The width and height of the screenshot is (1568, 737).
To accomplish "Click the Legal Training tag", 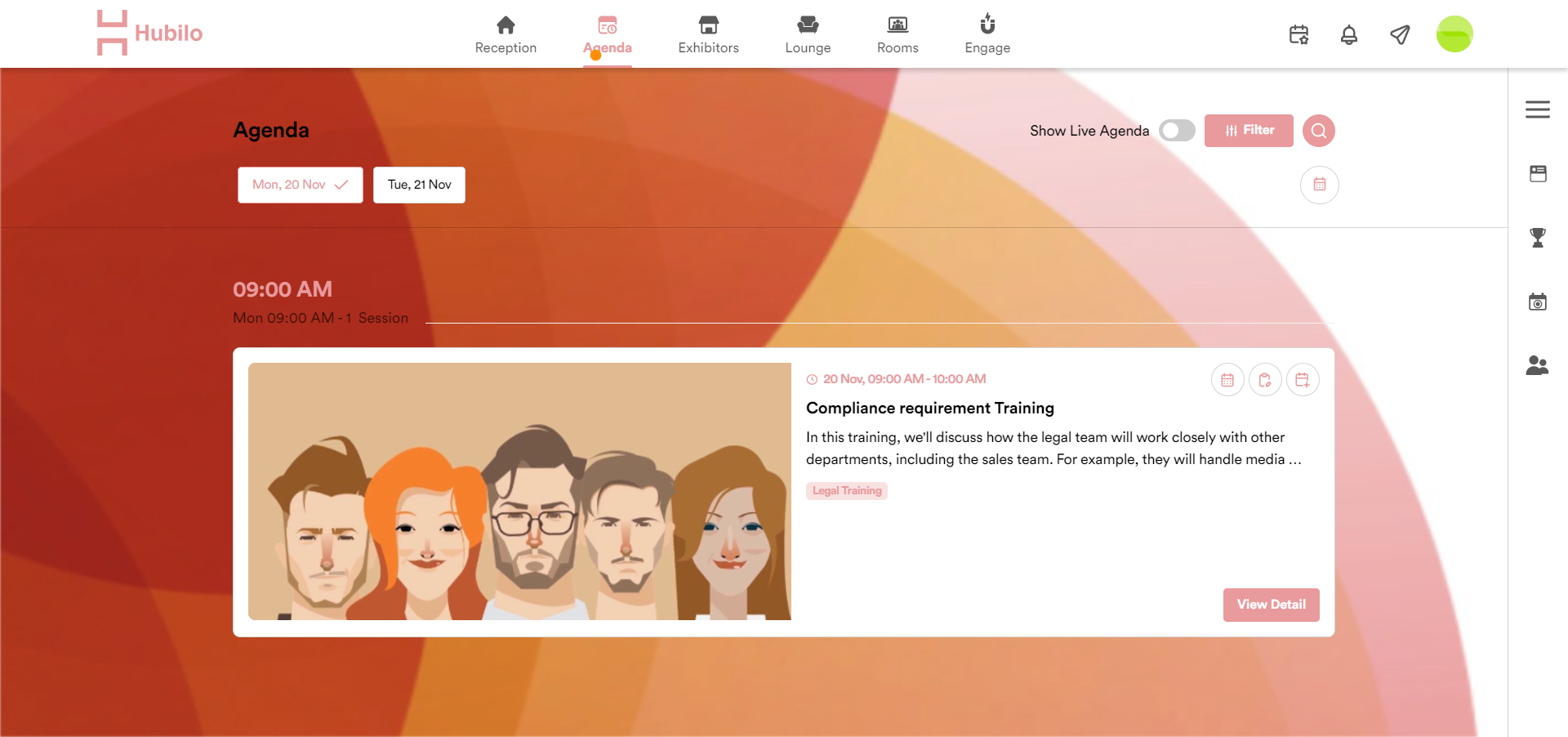I will pyautogui.click(x=847, y=490).
